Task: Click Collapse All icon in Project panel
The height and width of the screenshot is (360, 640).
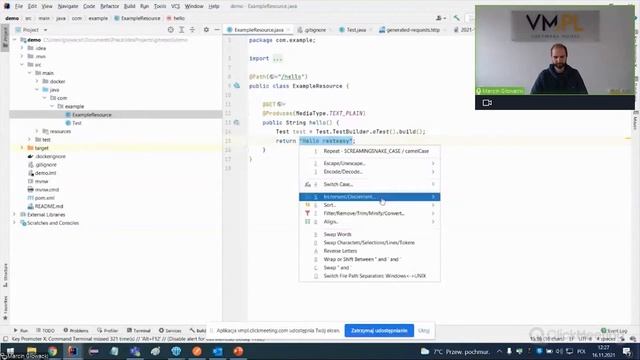Action: tap(192, 30)
